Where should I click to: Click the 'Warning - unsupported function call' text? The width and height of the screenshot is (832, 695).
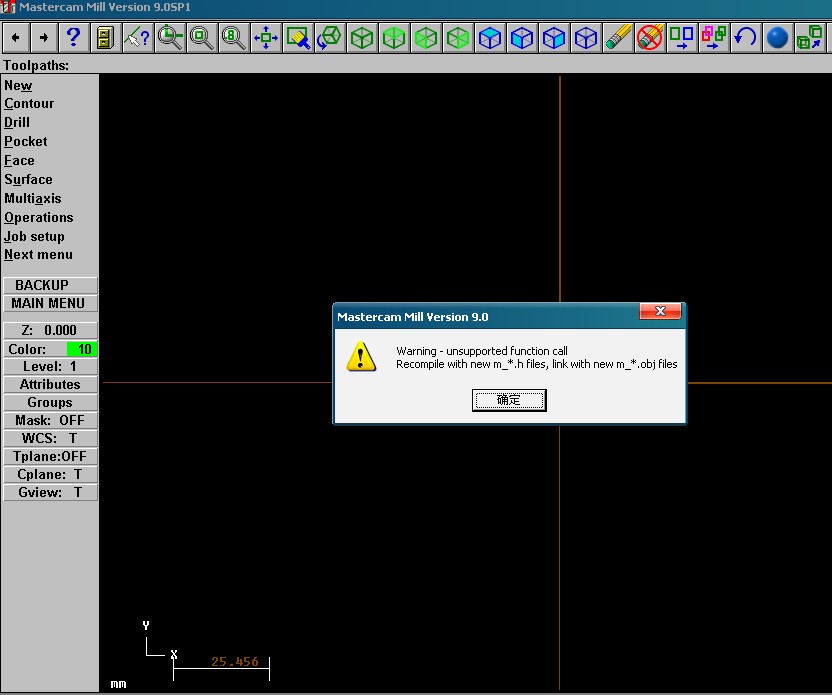coord(482,351)
